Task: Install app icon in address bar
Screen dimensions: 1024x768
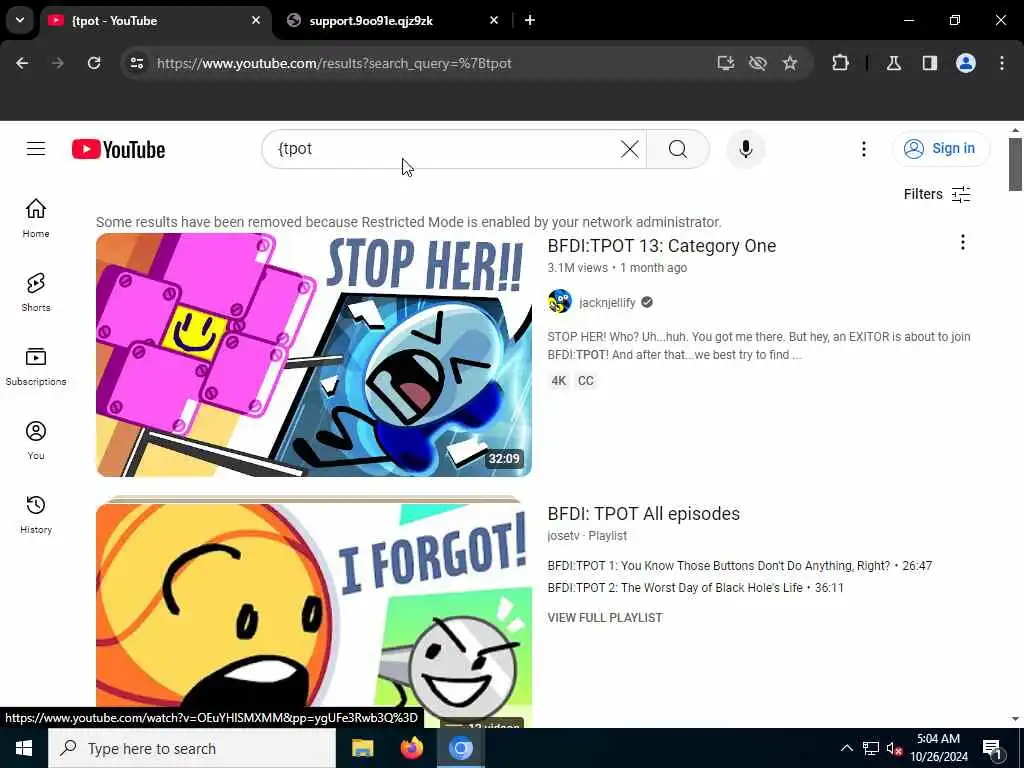Action: (726, 63)
